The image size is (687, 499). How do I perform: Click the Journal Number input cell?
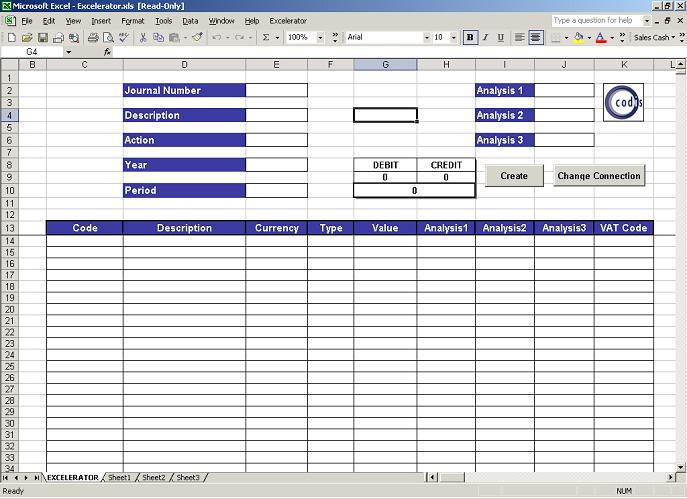pyautogui.click(x=276, y=90)
